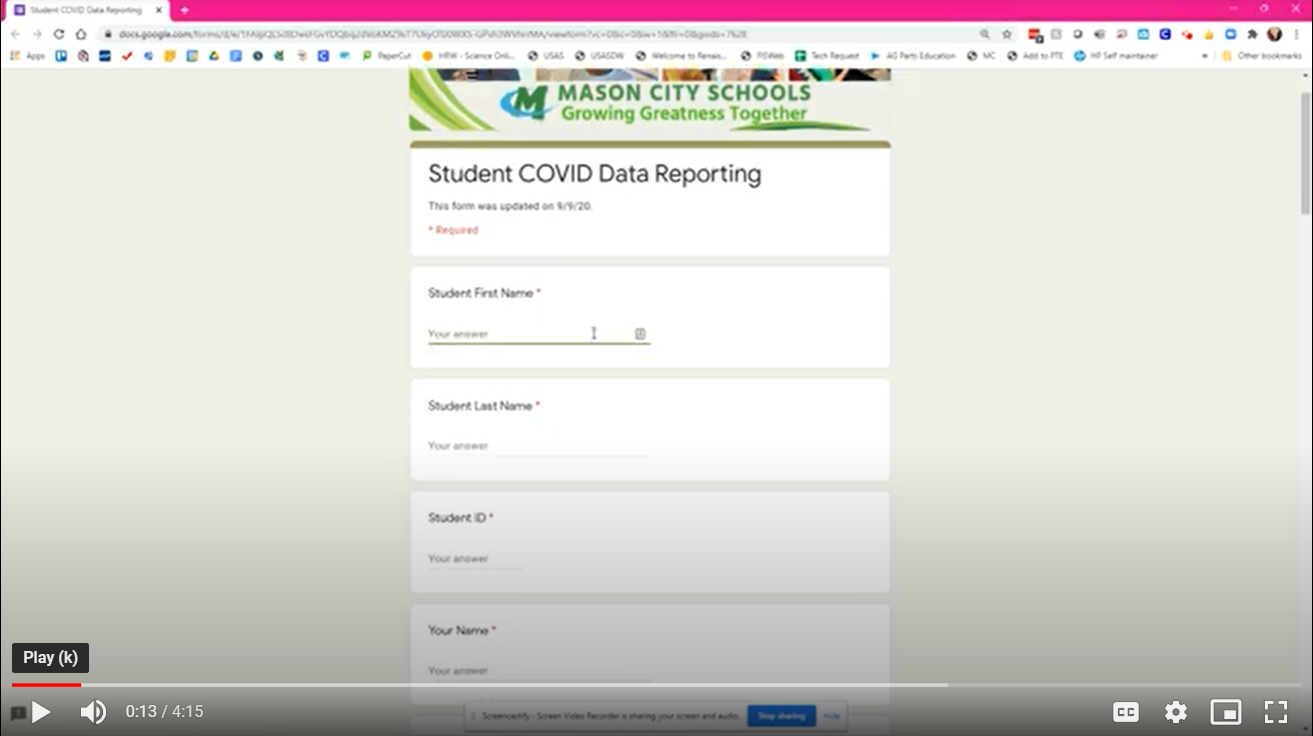Open the MC bookmark
Screen dimensions: 1313x736
pyautogui.click(x=981, y=56)
